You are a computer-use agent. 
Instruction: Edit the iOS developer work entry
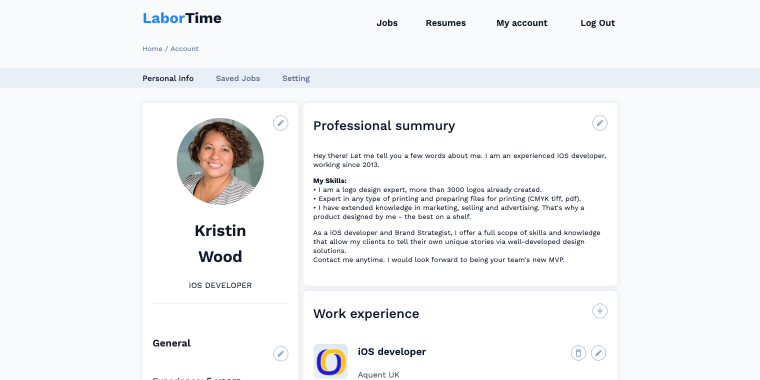(x=598, y=353)
